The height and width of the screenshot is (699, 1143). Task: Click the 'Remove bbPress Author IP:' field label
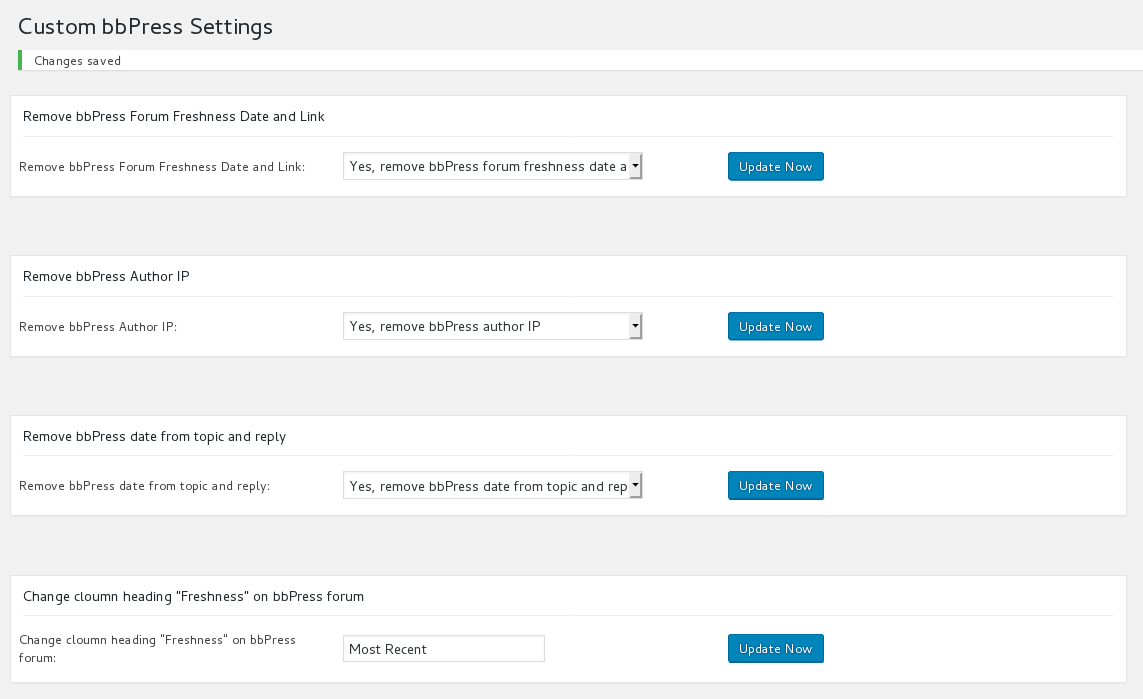click(x=98, y=327)
